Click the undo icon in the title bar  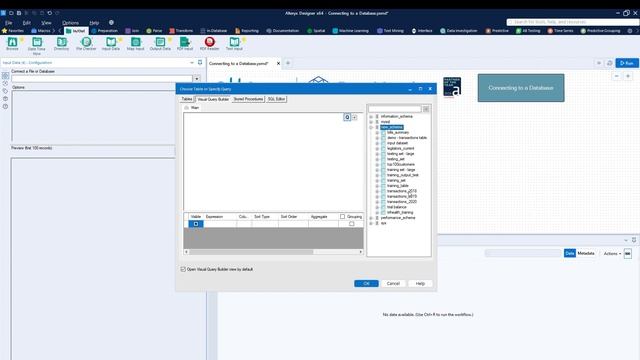tap(49, 13)
